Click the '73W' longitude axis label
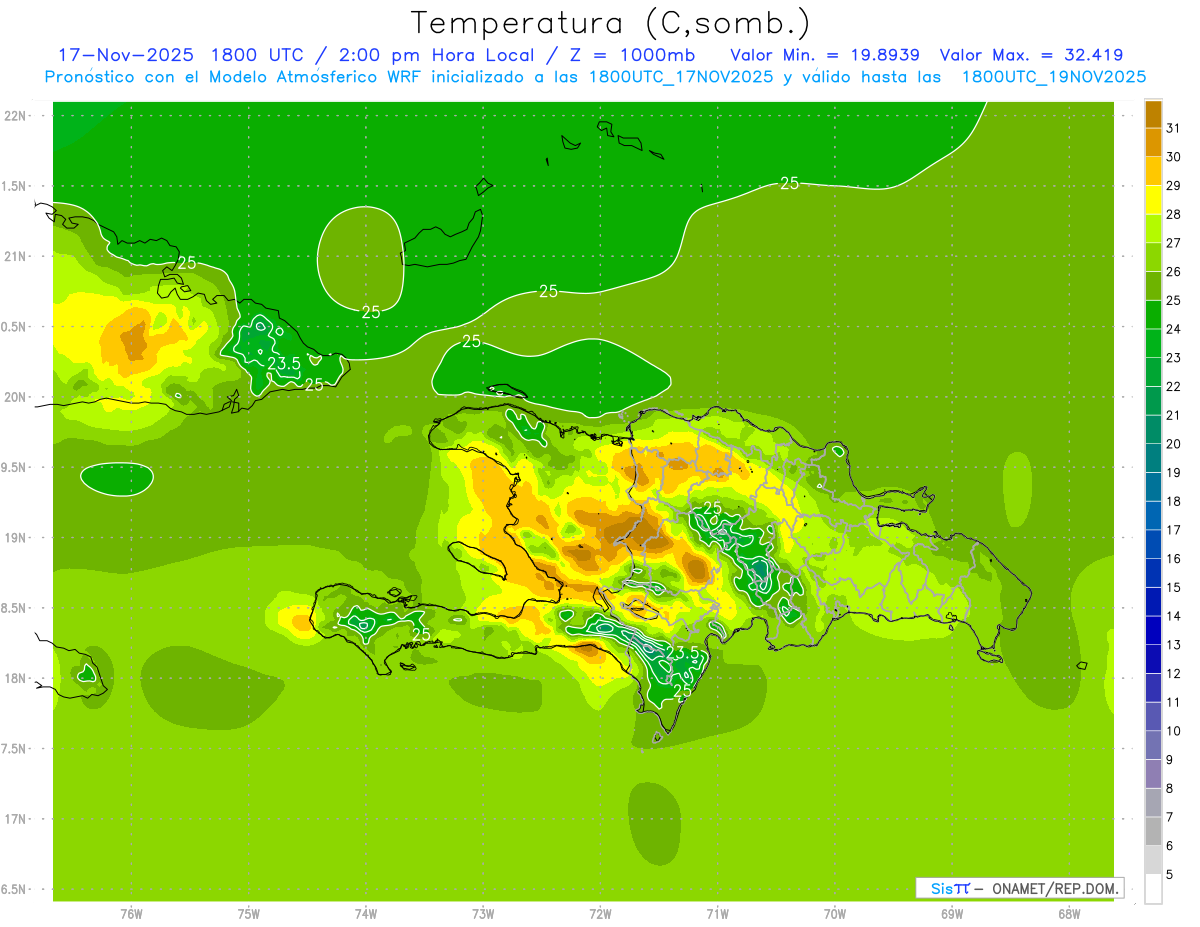This screenshot has width=1200, height=927. pyautogui.click(x=483, y=914)
